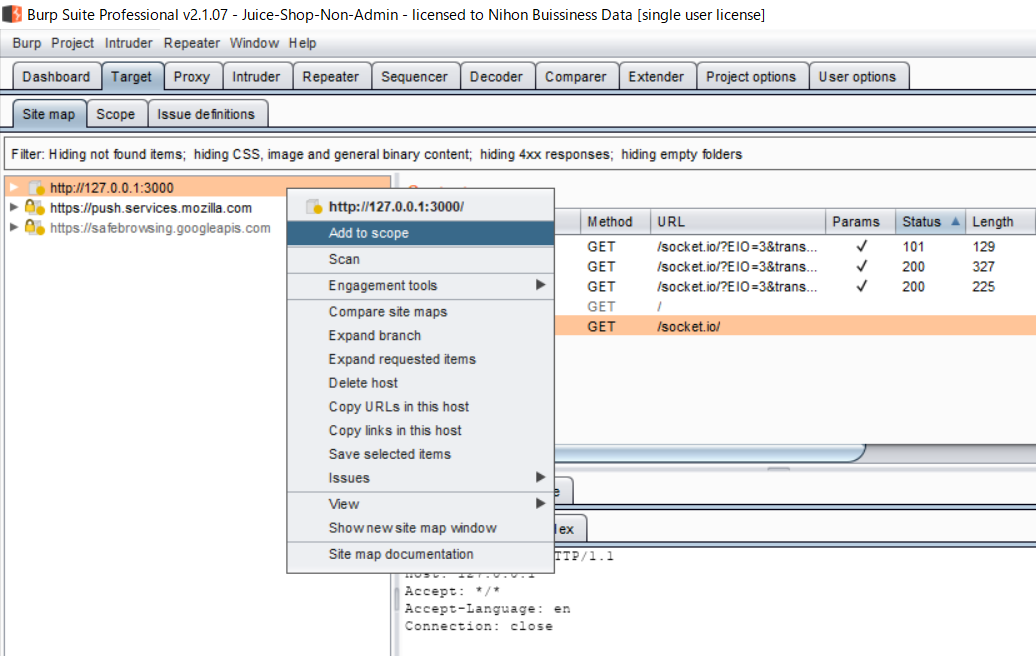Open the Engagement tools submenu arrow
Viewport: 1036px width, 656px height.
tap(540, 285)
